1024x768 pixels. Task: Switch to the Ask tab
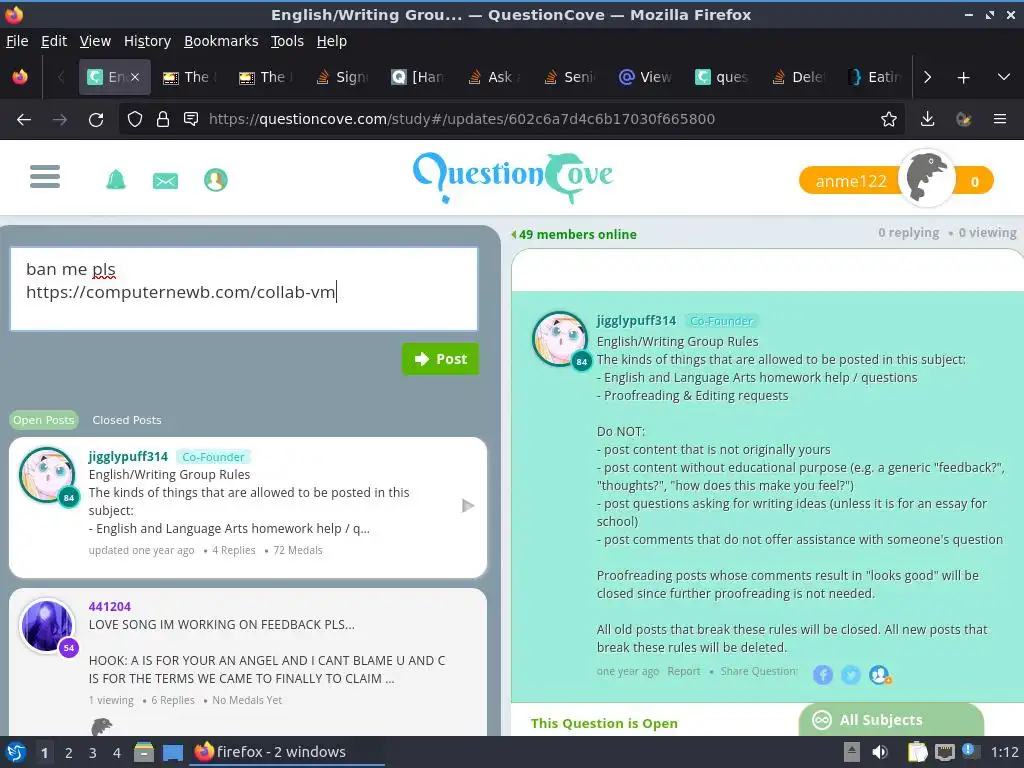coord(495,77)
